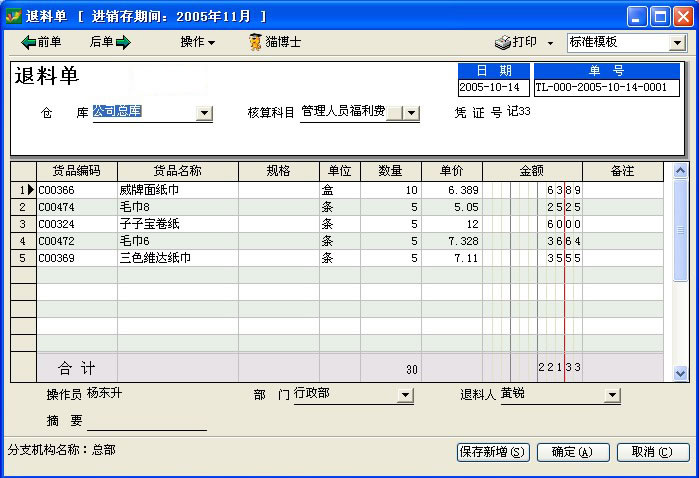
Task: Go to next document (后单)
Action: click(110, 42)
